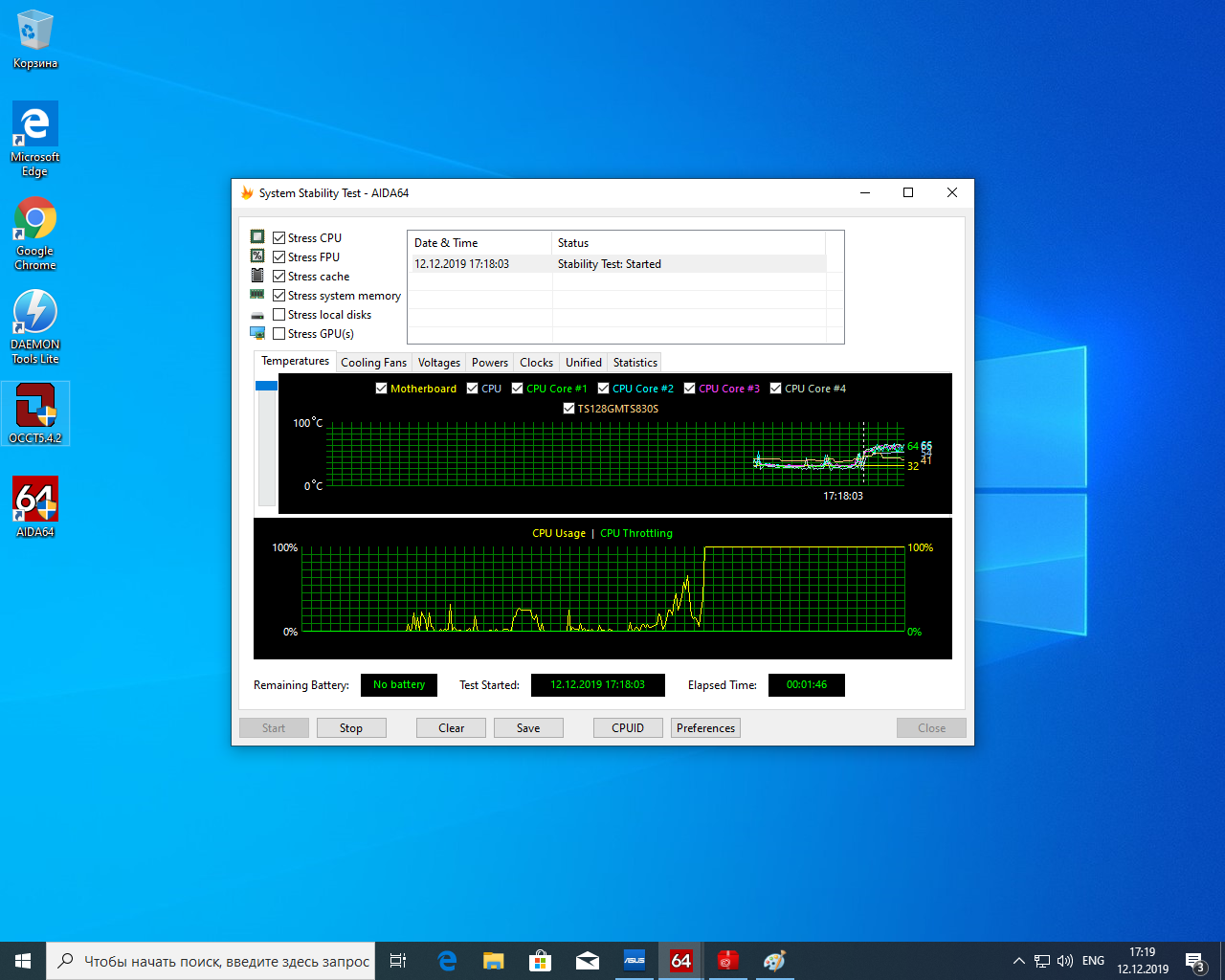1225x980 pixels.
Task: Select the Temperatures tab
Action: [295, 361]
